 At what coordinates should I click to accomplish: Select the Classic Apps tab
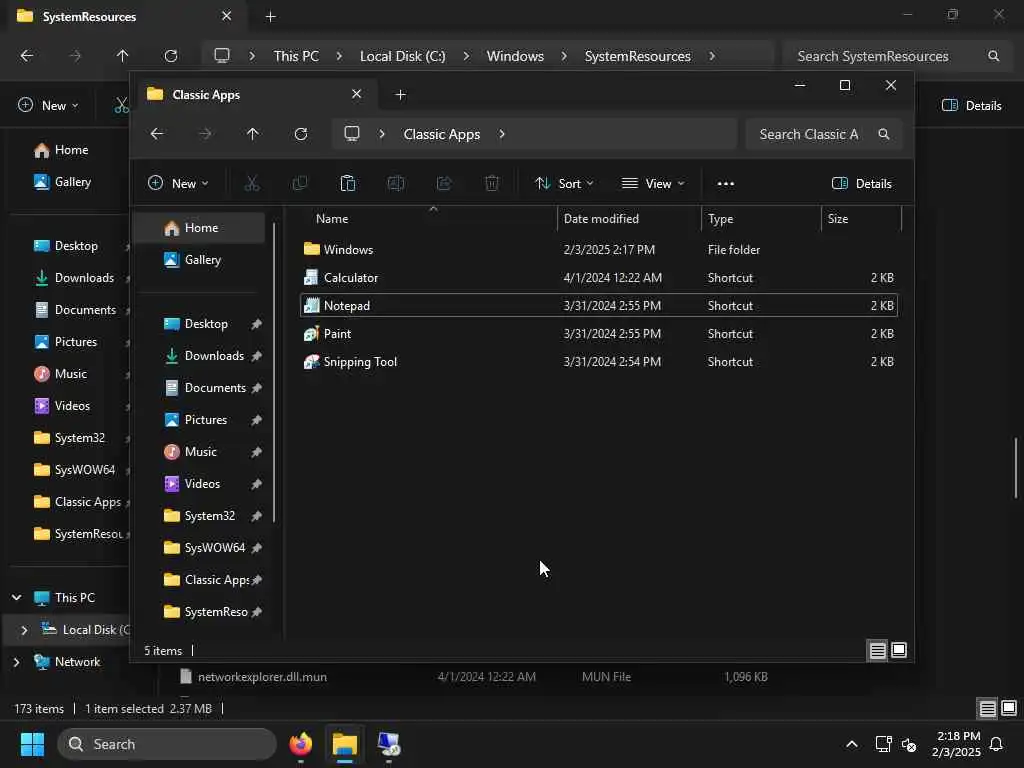point(255,95)
